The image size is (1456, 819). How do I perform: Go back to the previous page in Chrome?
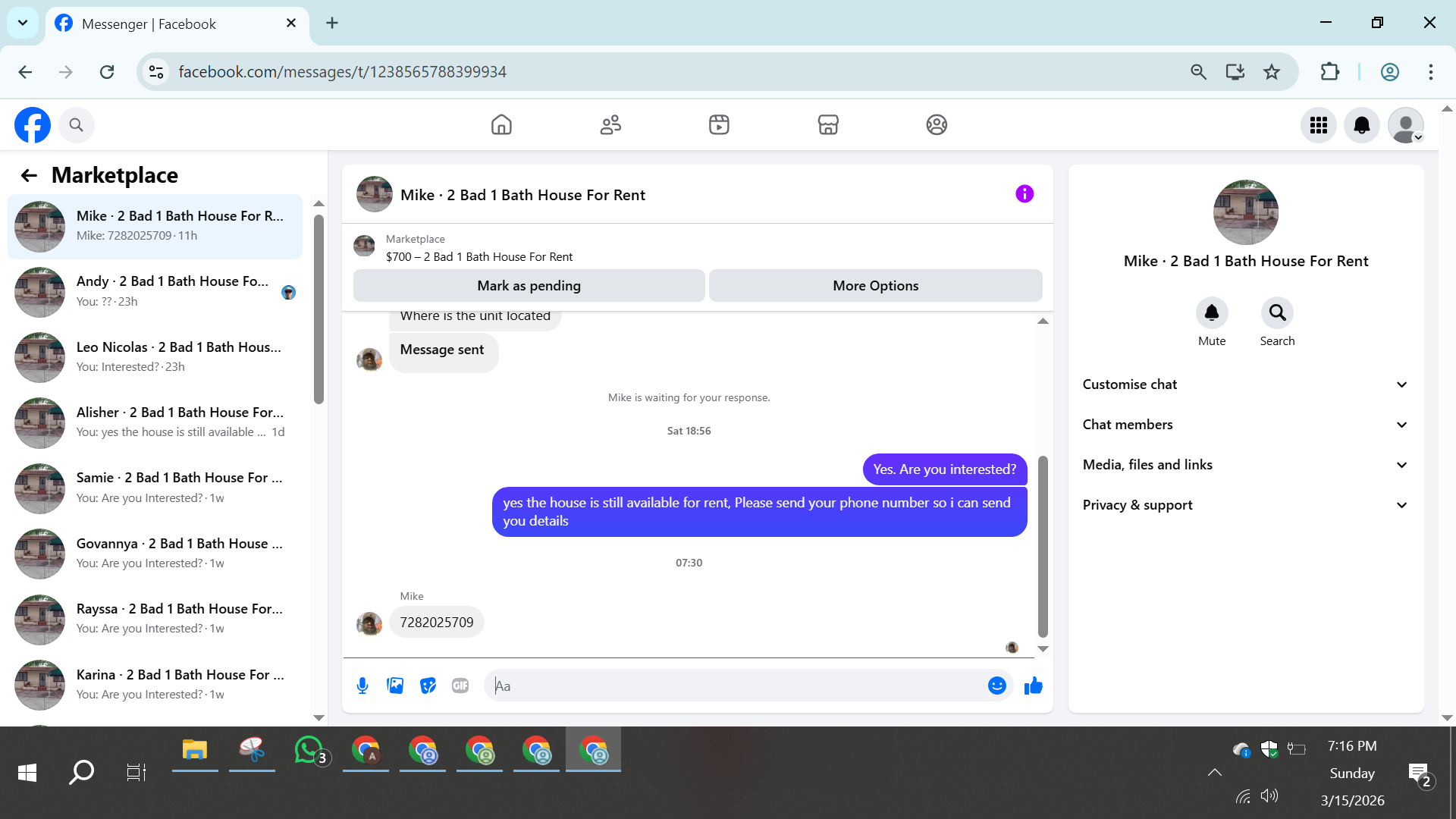point(25,72)
